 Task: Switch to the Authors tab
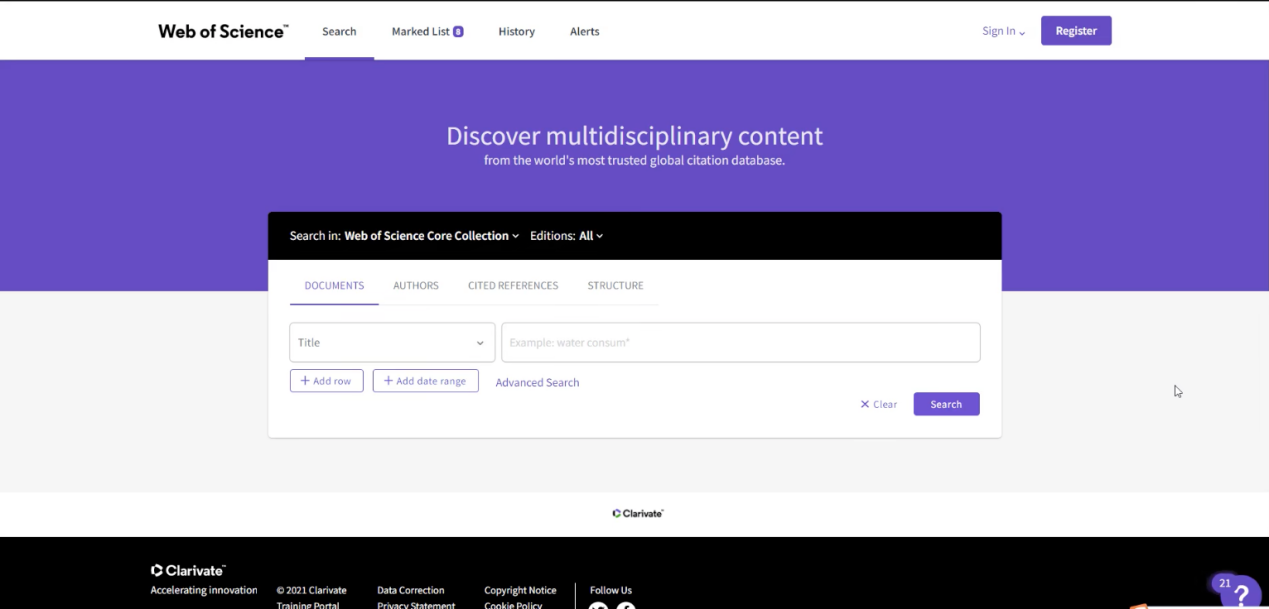(416, 286)
